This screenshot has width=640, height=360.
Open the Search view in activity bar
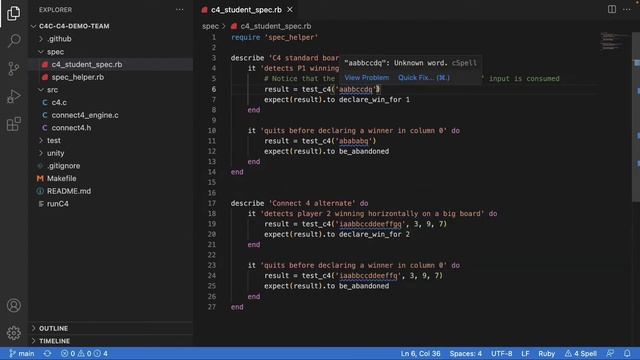(x=13, y=41)
